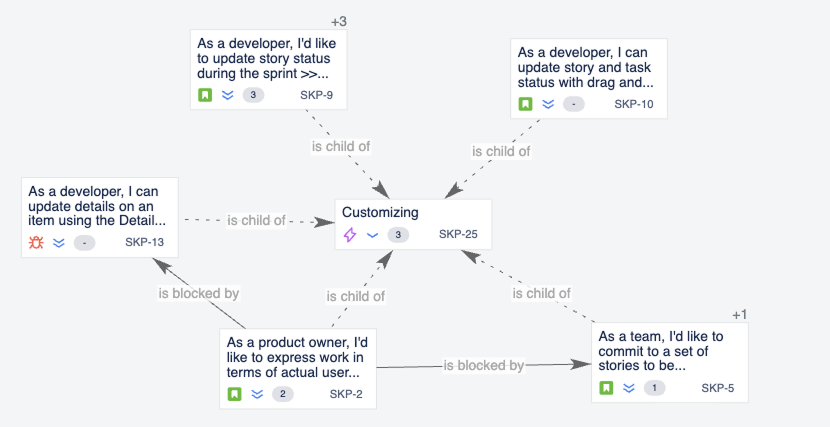Viewport: 830px width, 427px height.
Task: Click the bug type icon on SKP-13
Action: click(x=36, y=242)
